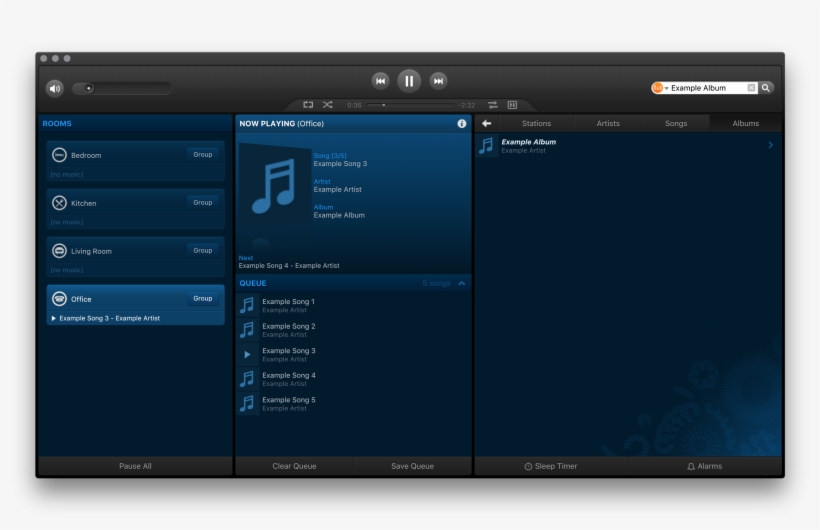Click the search field containing Example Album
The image size is (820, 530).
708,88
